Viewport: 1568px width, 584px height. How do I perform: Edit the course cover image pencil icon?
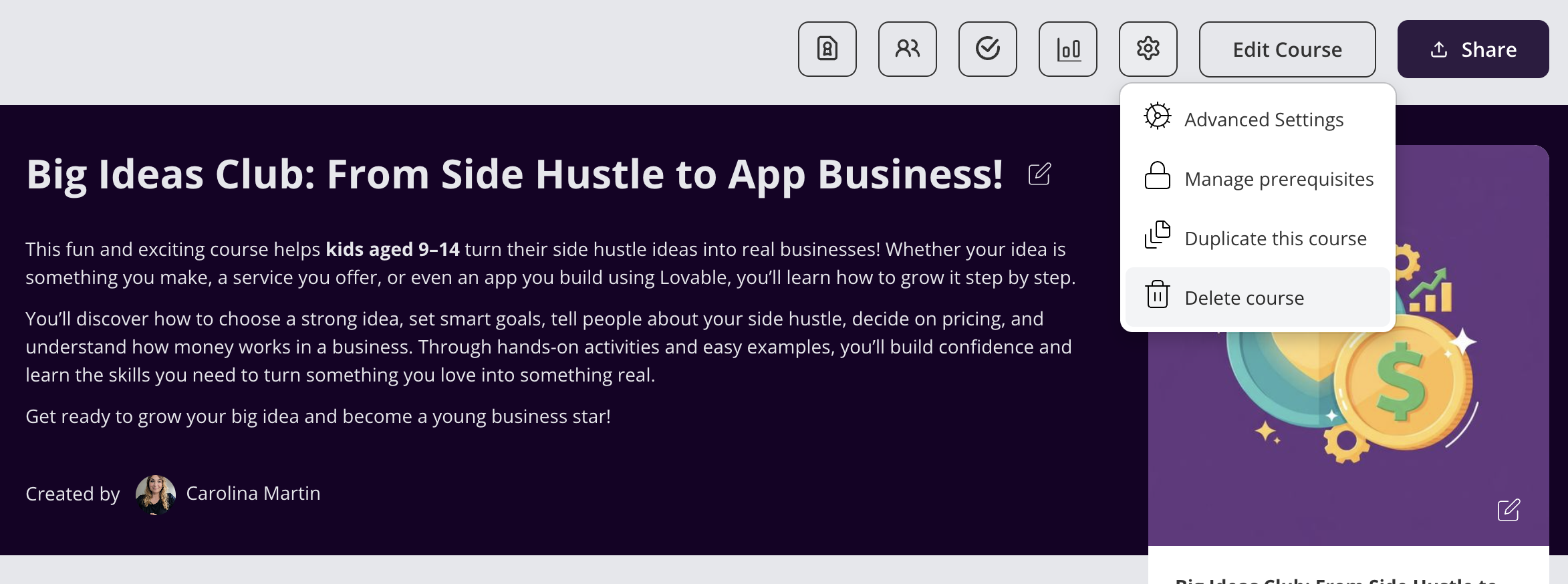[x=1509, y=510]
